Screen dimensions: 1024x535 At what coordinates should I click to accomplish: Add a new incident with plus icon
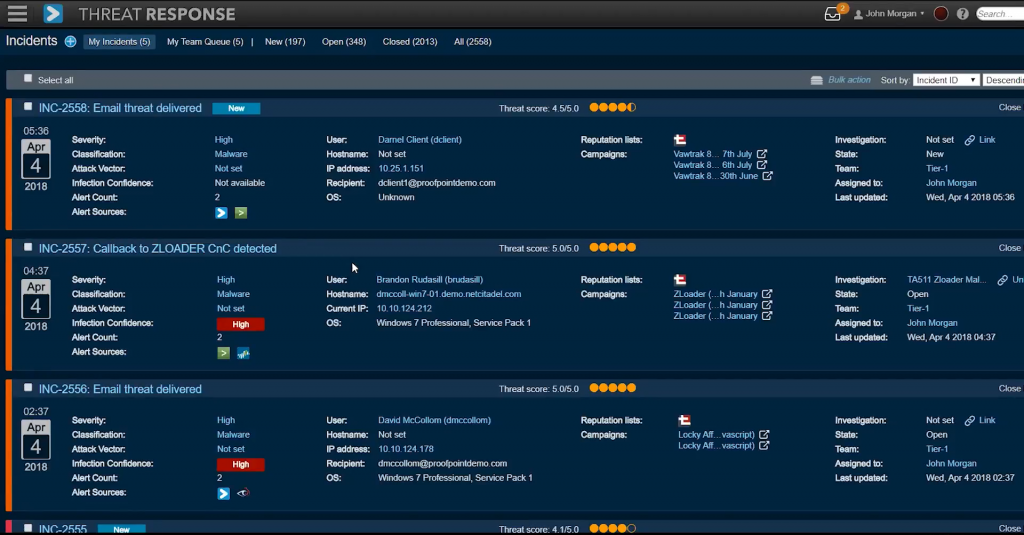(71, 41)
